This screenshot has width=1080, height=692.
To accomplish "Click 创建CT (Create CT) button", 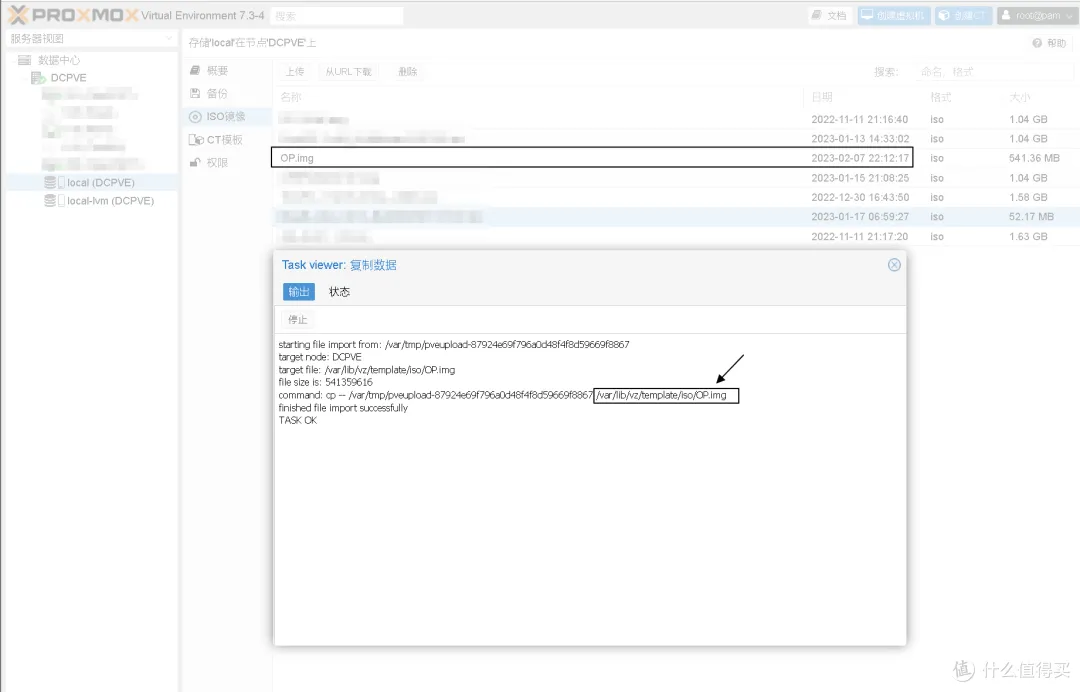I will pos(962,16).
